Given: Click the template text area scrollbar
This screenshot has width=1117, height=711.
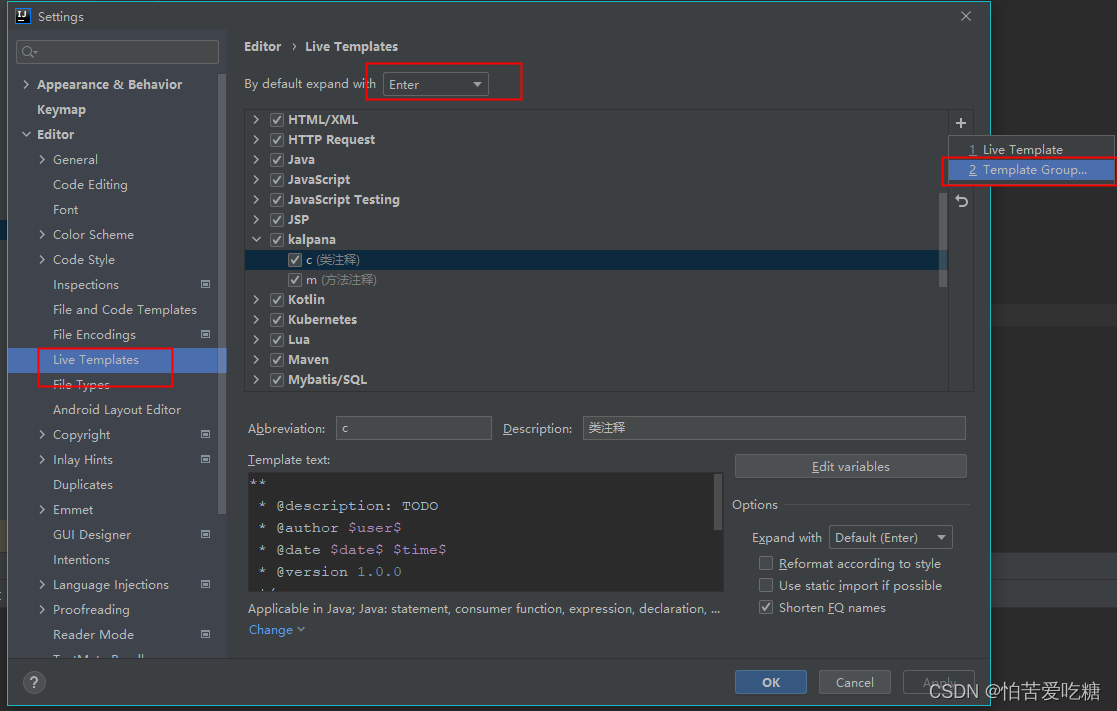Looking at the screenshot, I should [x=718, y=502].
